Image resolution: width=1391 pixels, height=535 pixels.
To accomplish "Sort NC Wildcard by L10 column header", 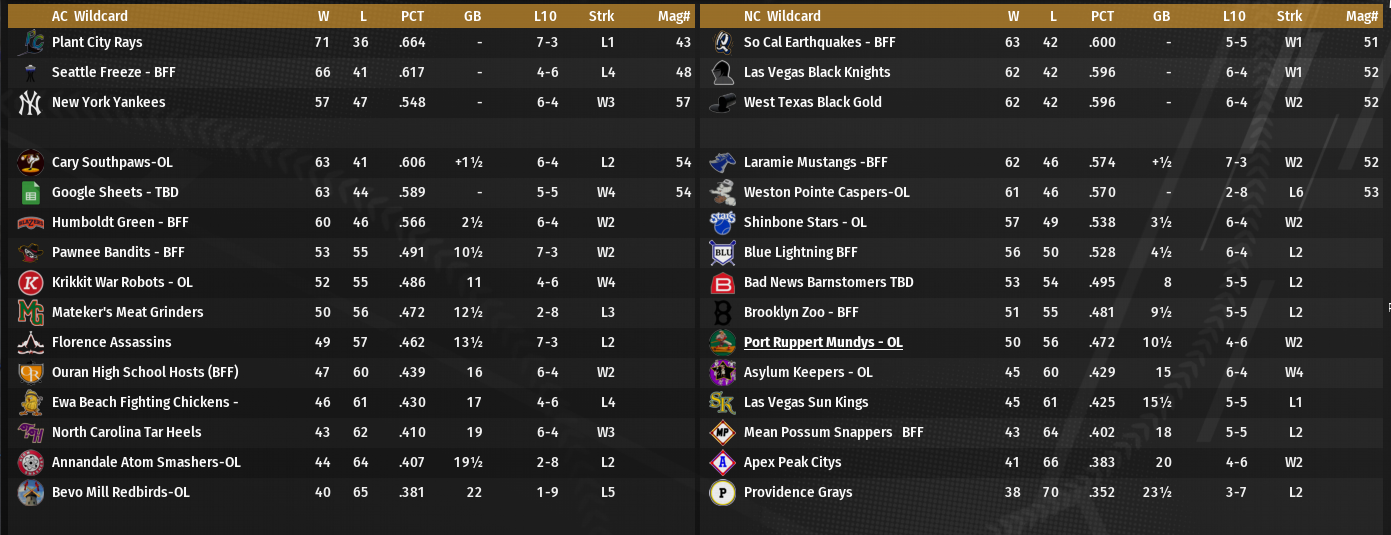I will [1234, 16].
